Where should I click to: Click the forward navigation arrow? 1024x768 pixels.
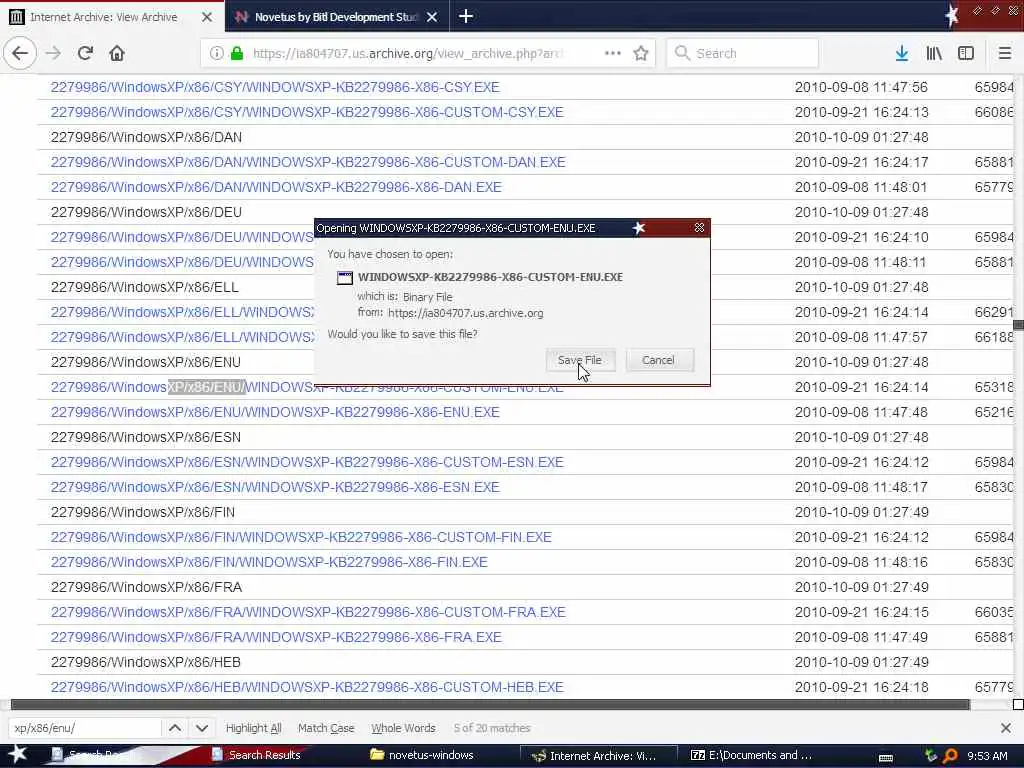[53, 54]
